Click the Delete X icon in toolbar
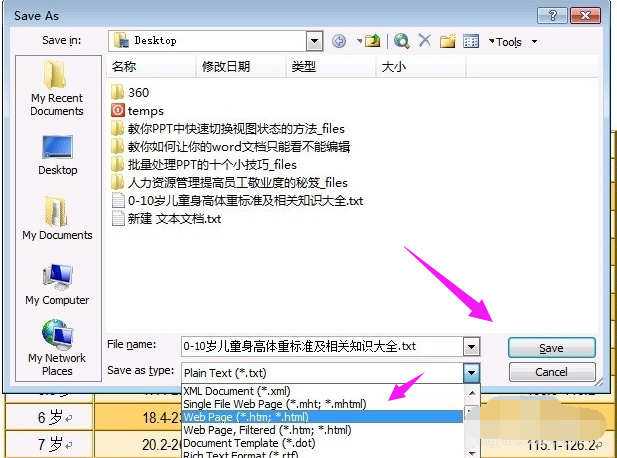The height and width of the screenshot is (458, 617). pos(424,41)
